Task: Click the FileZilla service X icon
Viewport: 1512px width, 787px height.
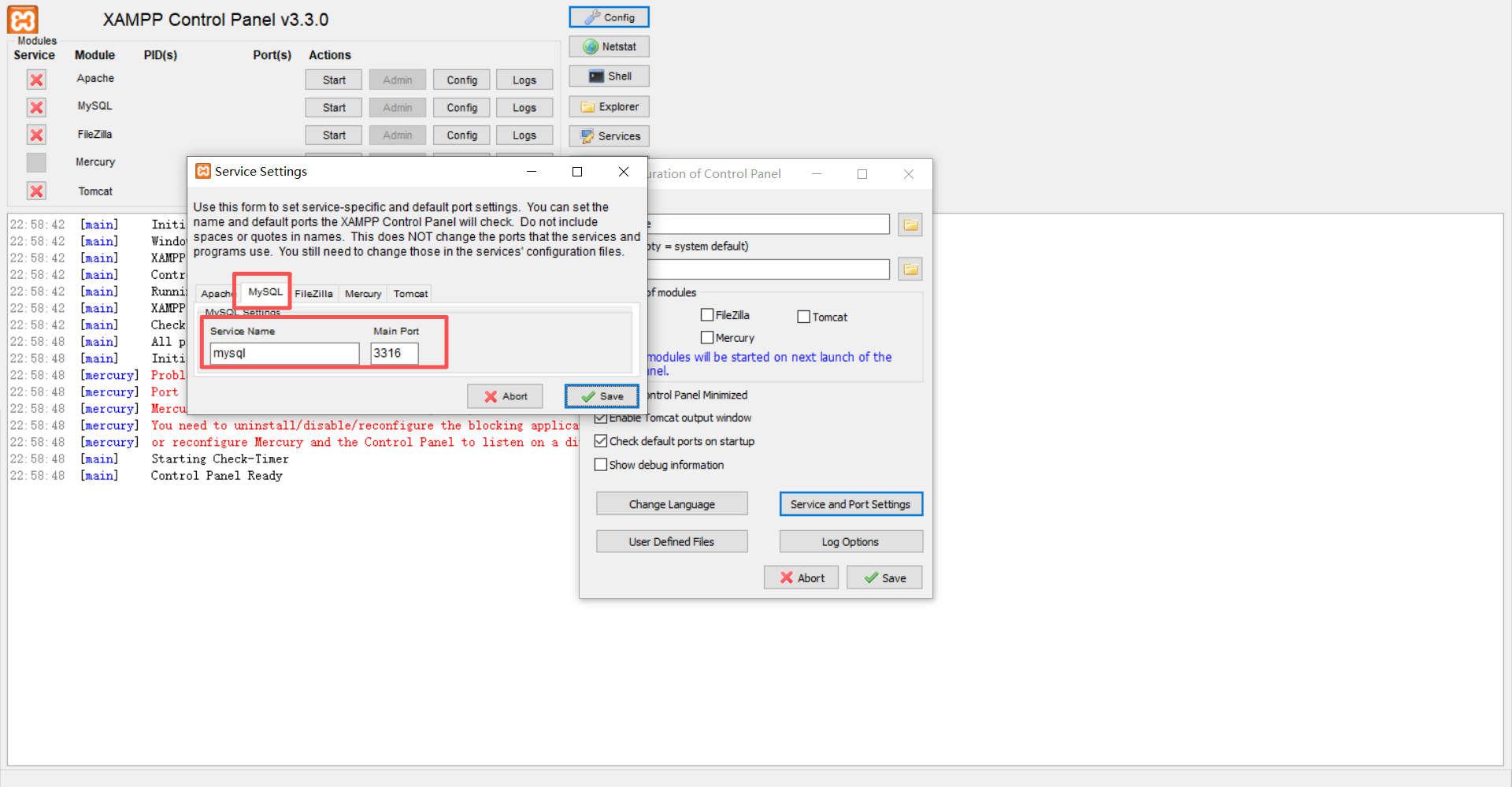Action: click(36, 135)
